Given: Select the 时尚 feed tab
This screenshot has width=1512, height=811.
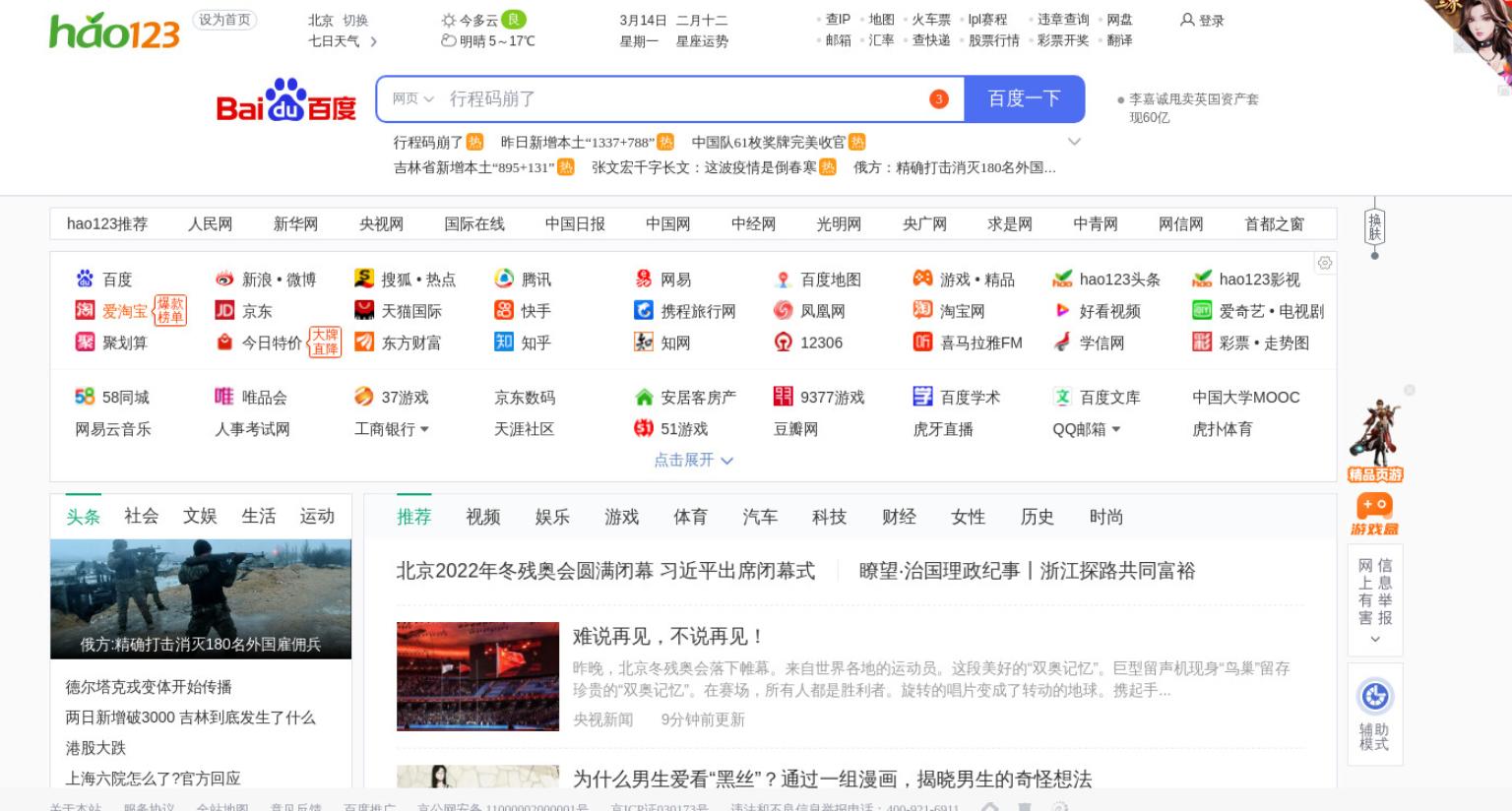Looking at the screenshot, I should (1106, 517).
